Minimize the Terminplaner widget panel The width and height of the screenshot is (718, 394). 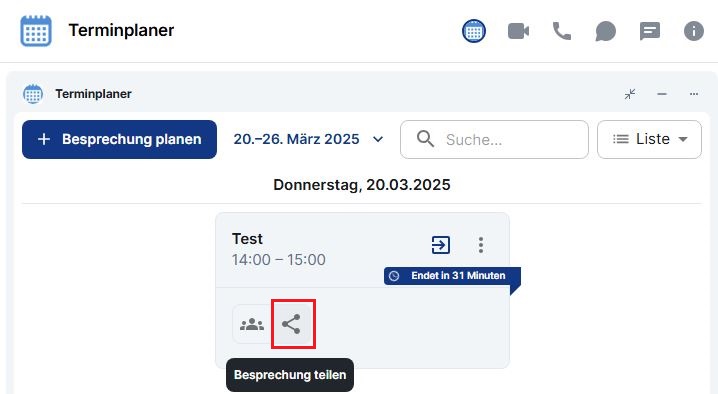pos(662,94)
